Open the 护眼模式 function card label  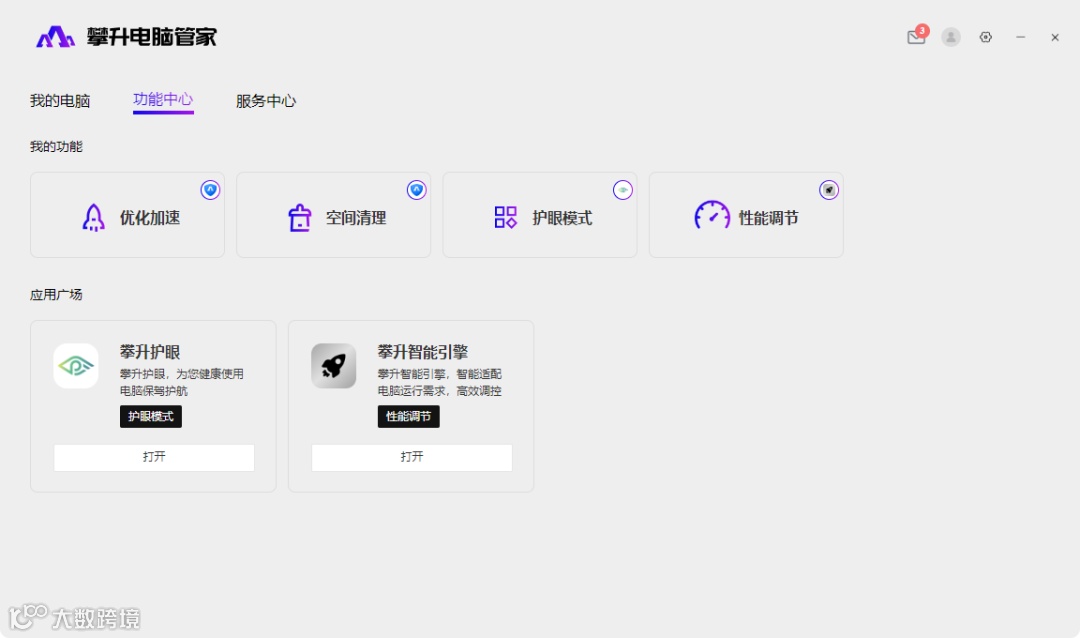click(x=562, y=218)
